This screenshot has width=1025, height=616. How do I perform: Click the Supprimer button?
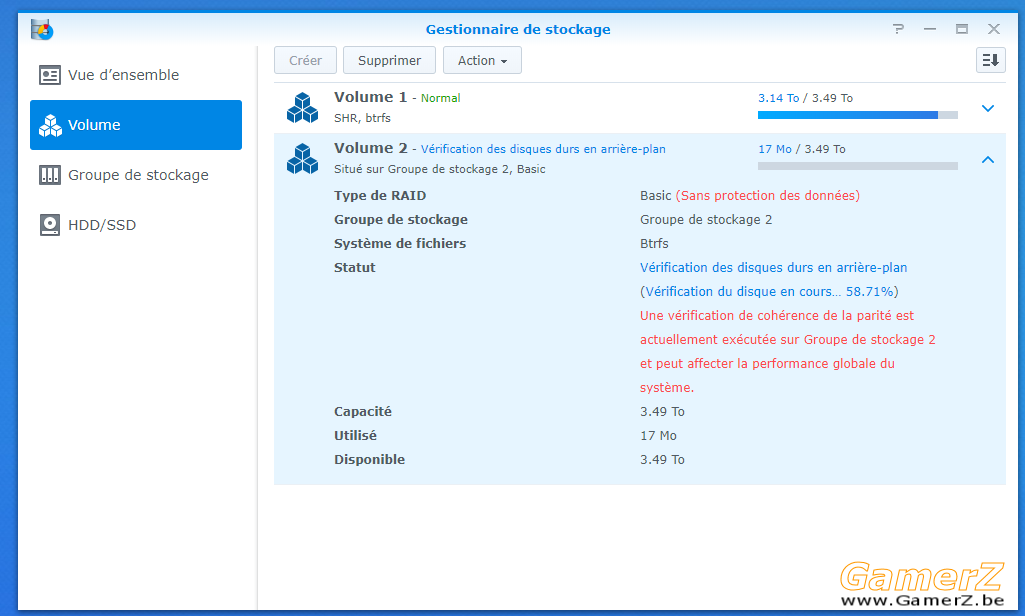coord(389,60)
